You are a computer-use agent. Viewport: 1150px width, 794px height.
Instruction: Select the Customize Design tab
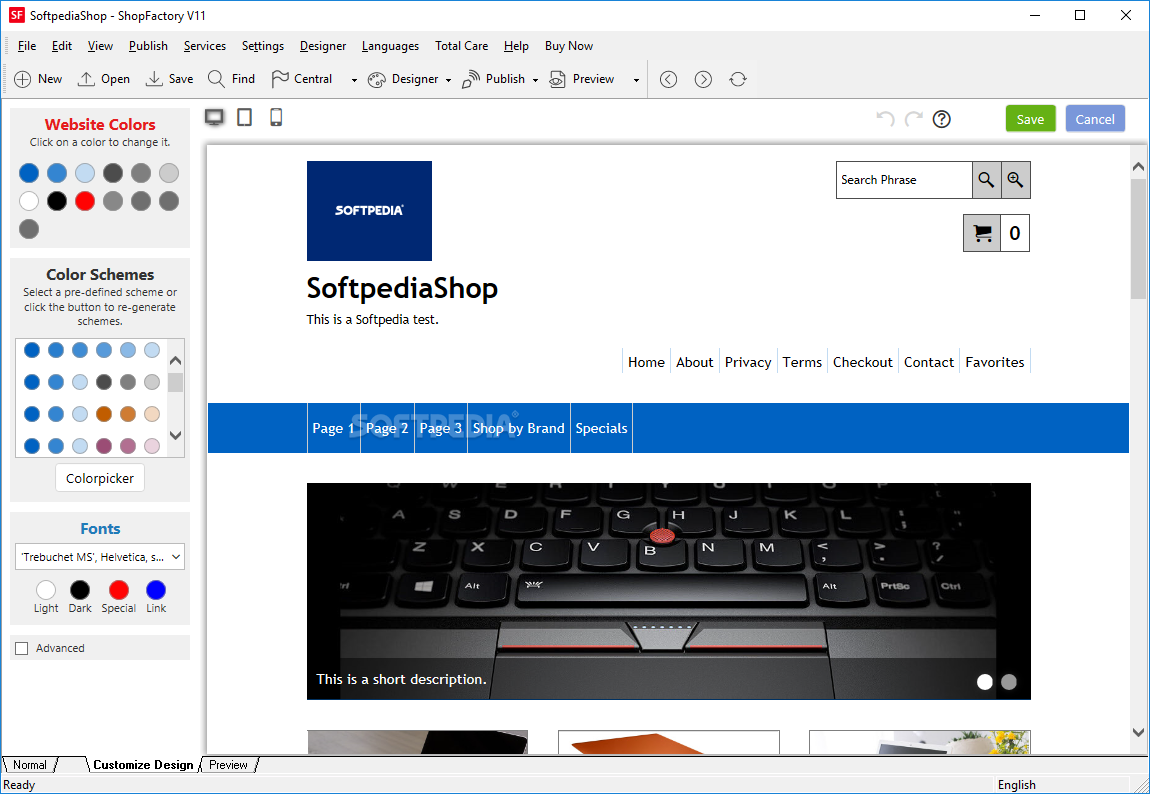(x=143, y=765)
